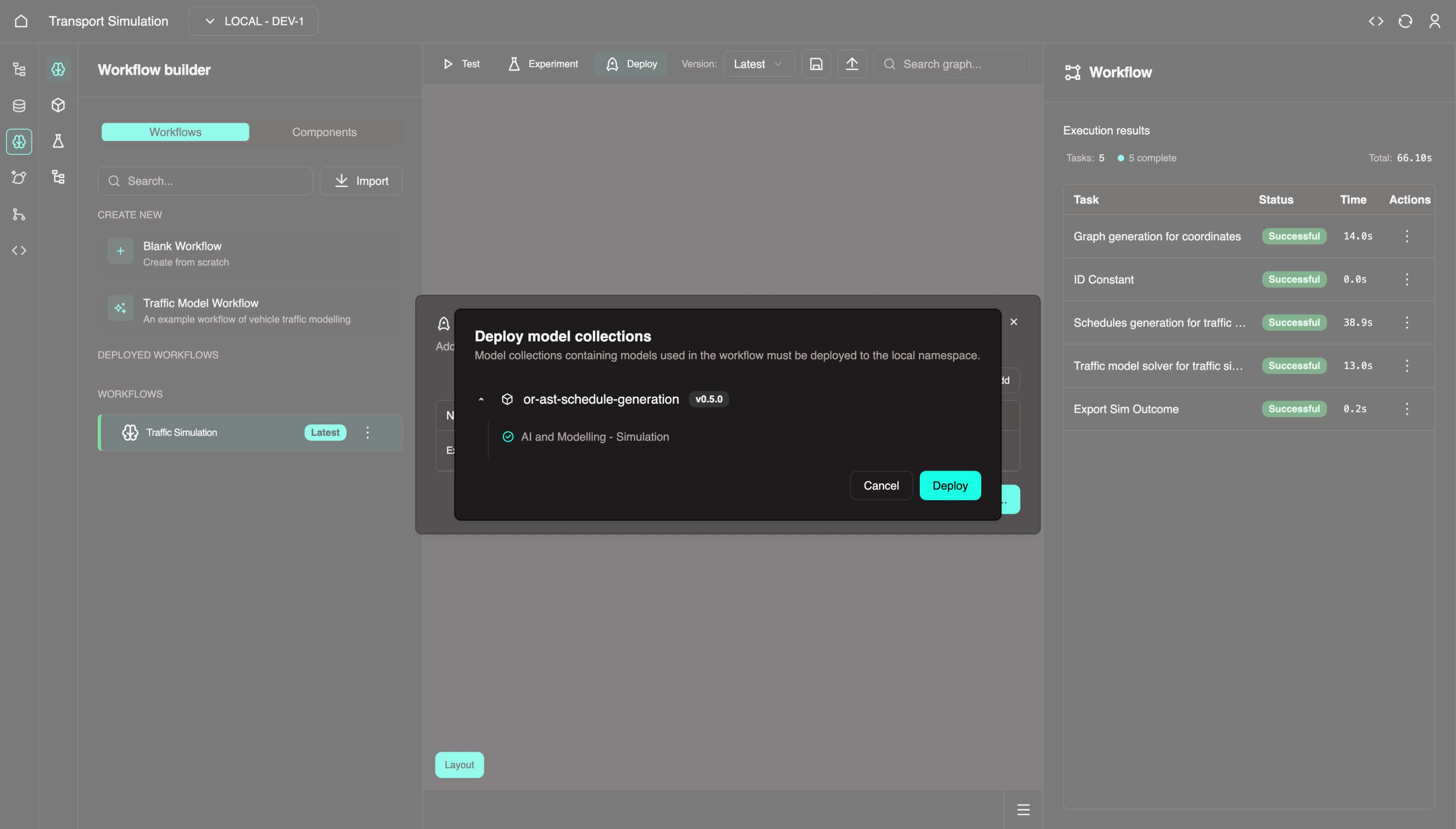Click the Successful status for Export Sim Outcome
The height and width of the screenshot is (829, 1456).
click(x=1294, y=409)
